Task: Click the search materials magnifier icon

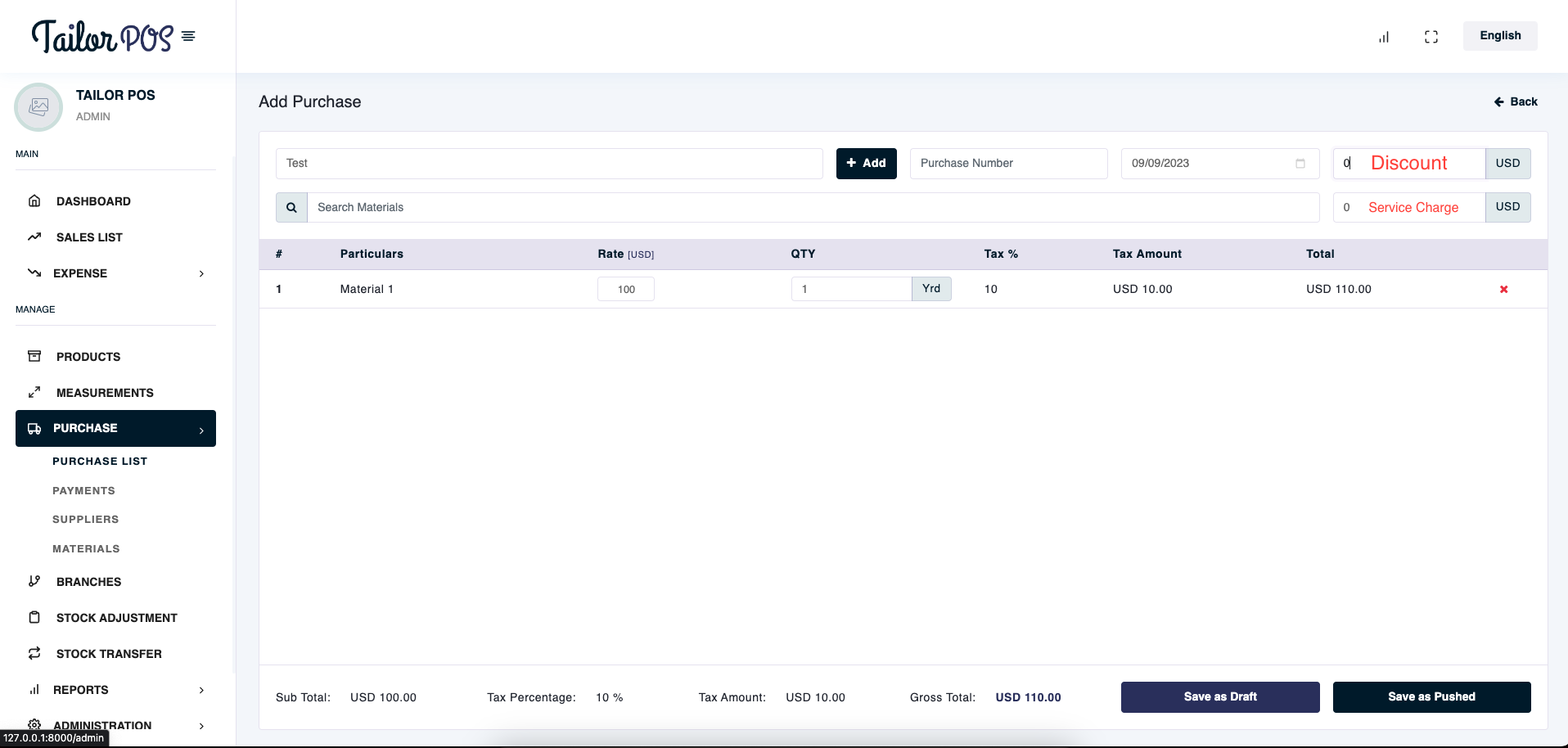Action: (x=291, y=208)
